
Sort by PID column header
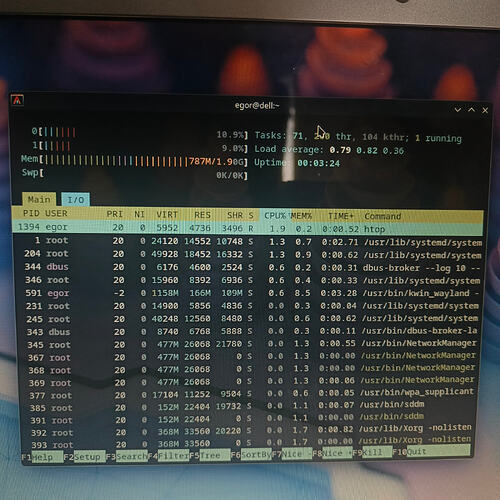click(31, 213)
